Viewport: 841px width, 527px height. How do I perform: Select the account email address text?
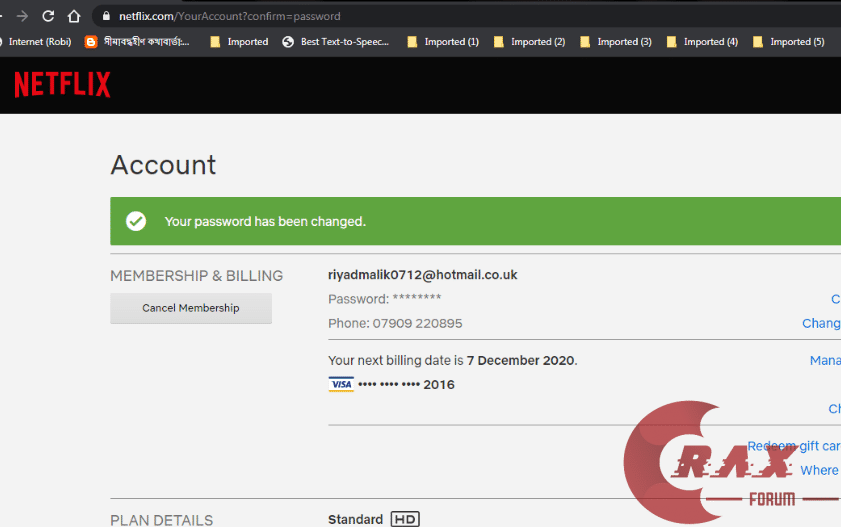[x=423, y=275]
